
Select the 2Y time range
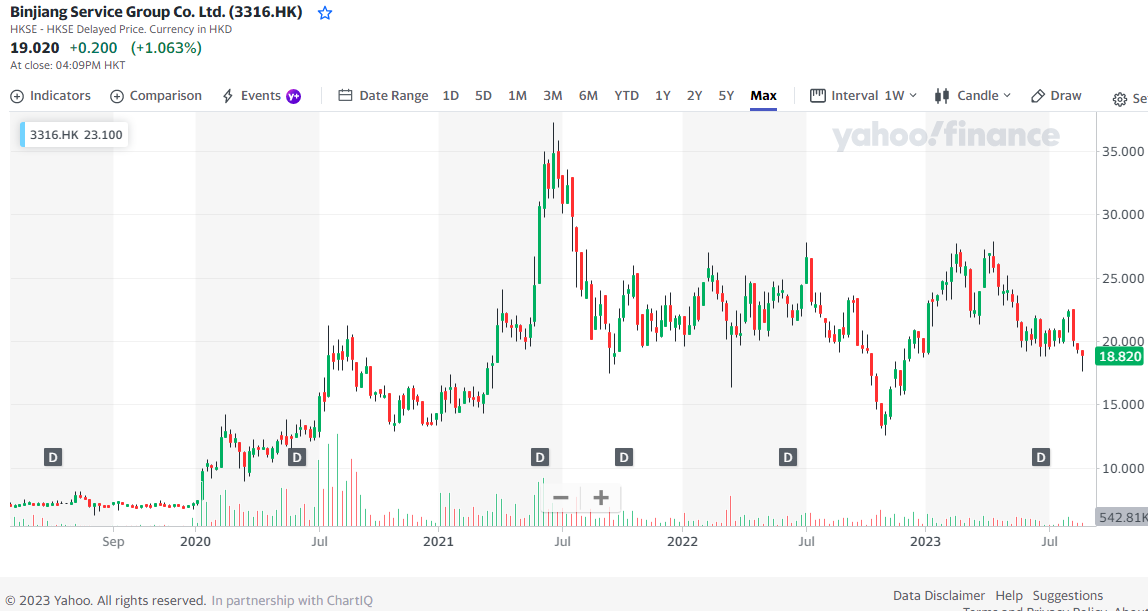[695, 96]
